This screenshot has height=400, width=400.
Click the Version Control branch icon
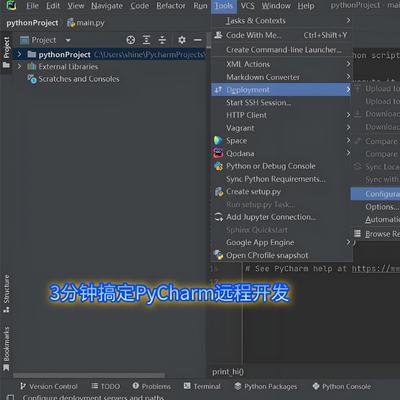23,386
